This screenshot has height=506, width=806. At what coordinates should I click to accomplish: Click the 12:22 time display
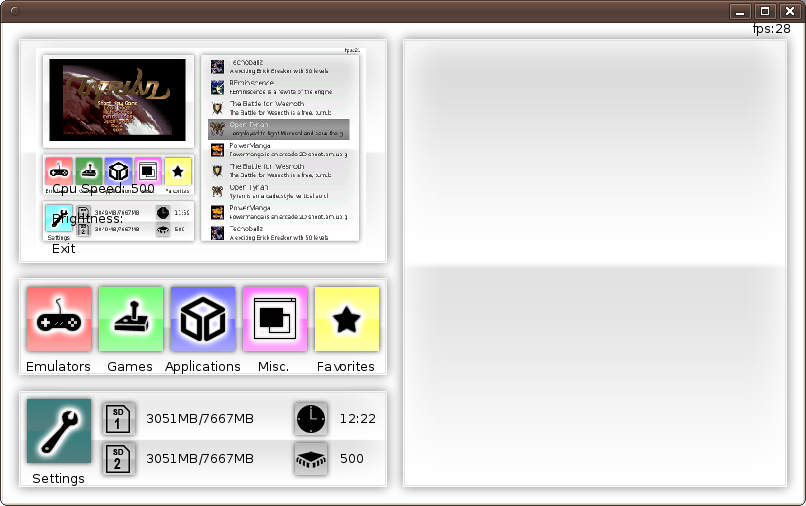(355, 419)
